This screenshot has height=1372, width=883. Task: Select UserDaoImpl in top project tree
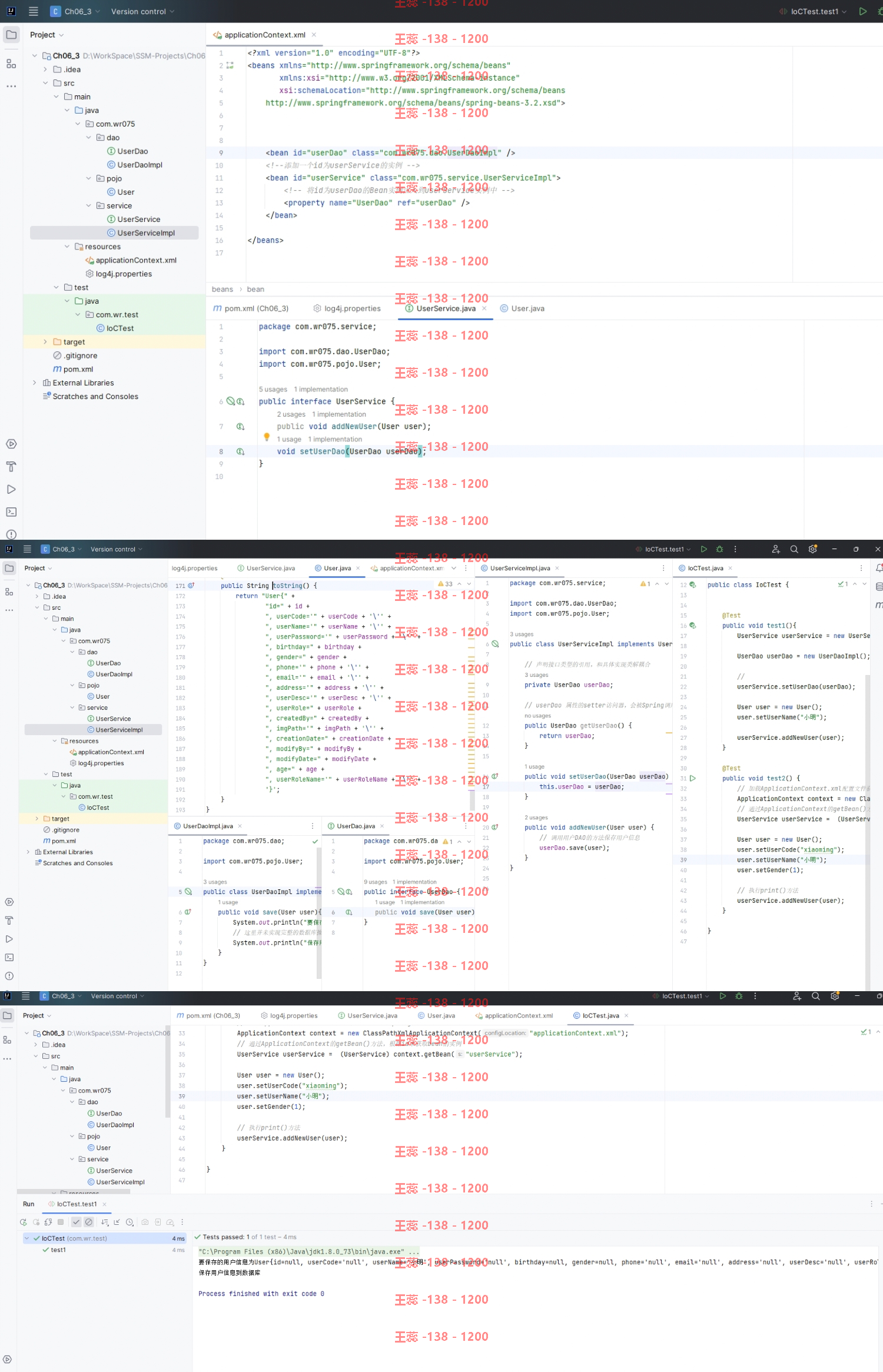[x=140, y=165]
